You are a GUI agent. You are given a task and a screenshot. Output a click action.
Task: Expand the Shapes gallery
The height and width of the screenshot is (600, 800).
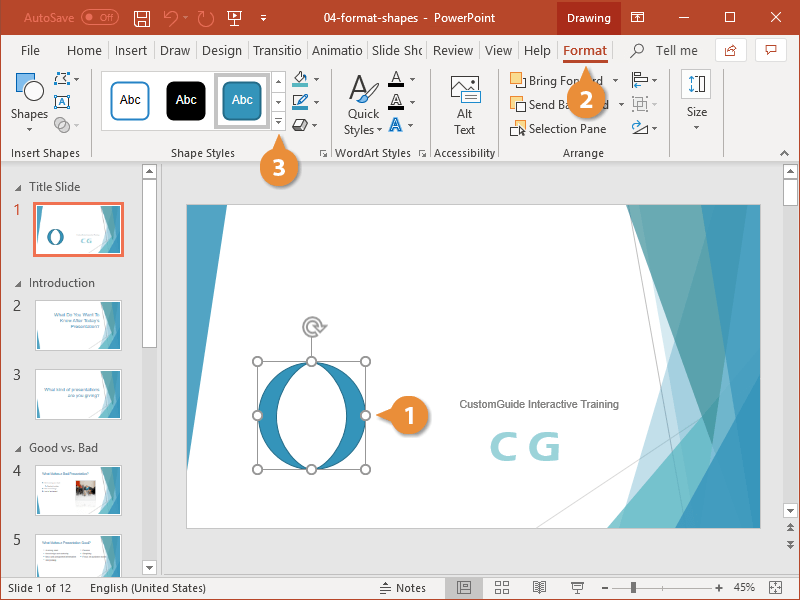pos(29,100)
